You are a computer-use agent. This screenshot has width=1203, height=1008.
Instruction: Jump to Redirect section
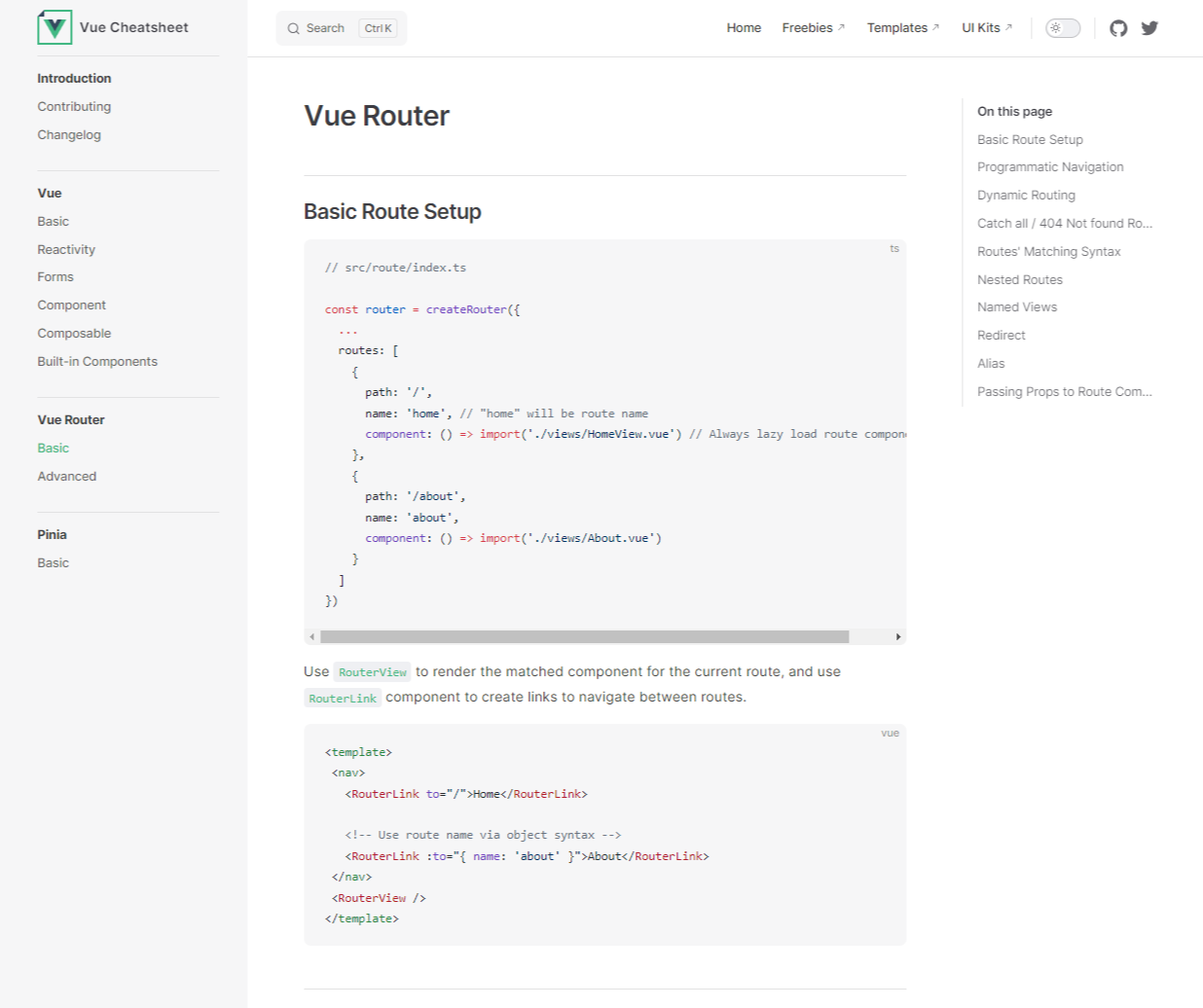click(x=1002, y=335)
